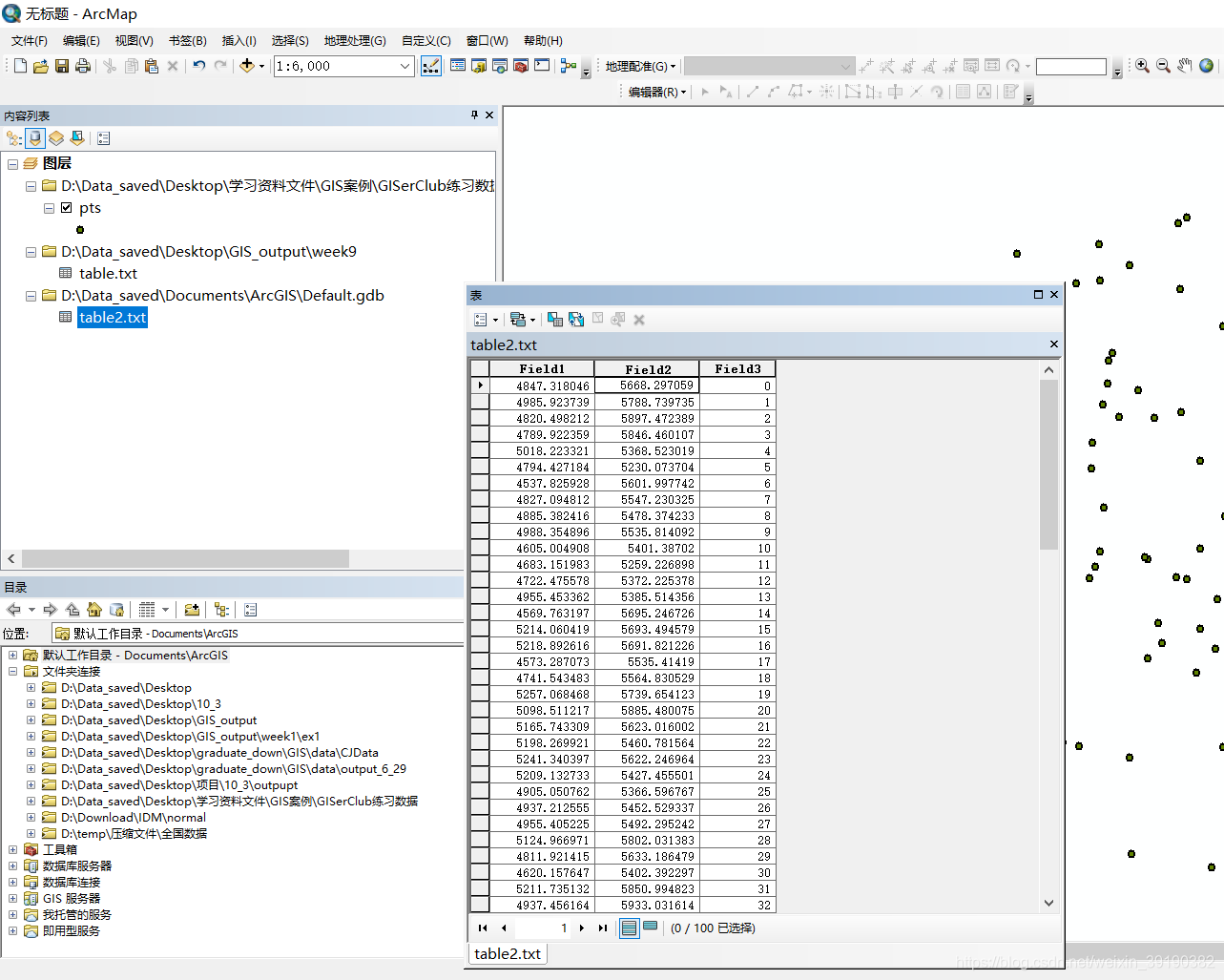
Task: List layers by selection
Action: 77,138
